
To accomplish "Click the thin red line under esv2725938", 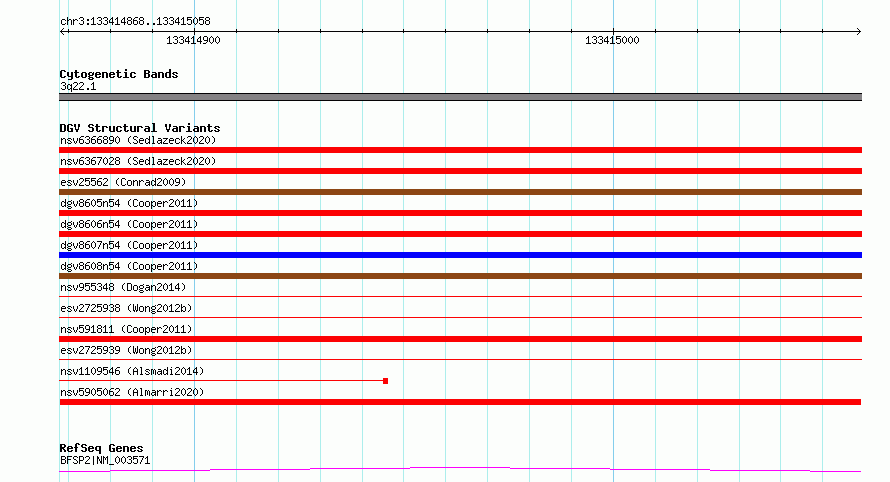I will click(460, 317).
